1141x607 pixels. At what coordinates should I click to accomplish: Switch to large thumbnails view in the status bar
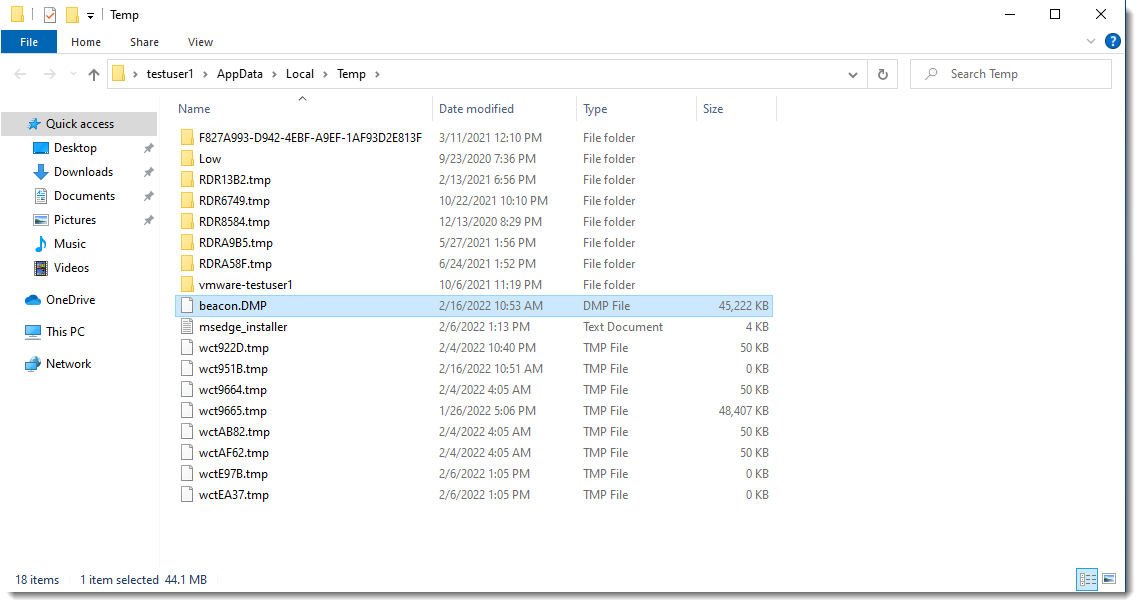[1110, 579]
